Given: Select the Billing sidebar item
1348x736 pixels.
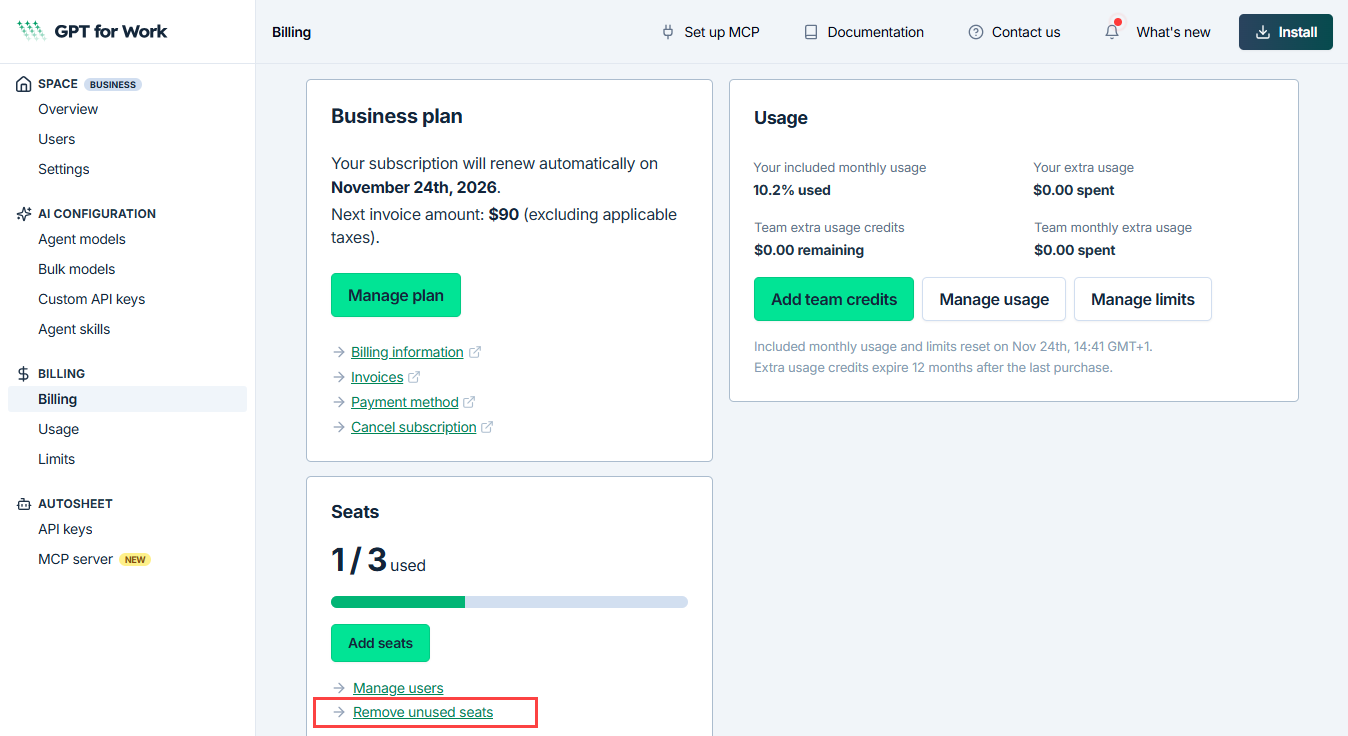Looking at the screenshot, I should [127, 399].
